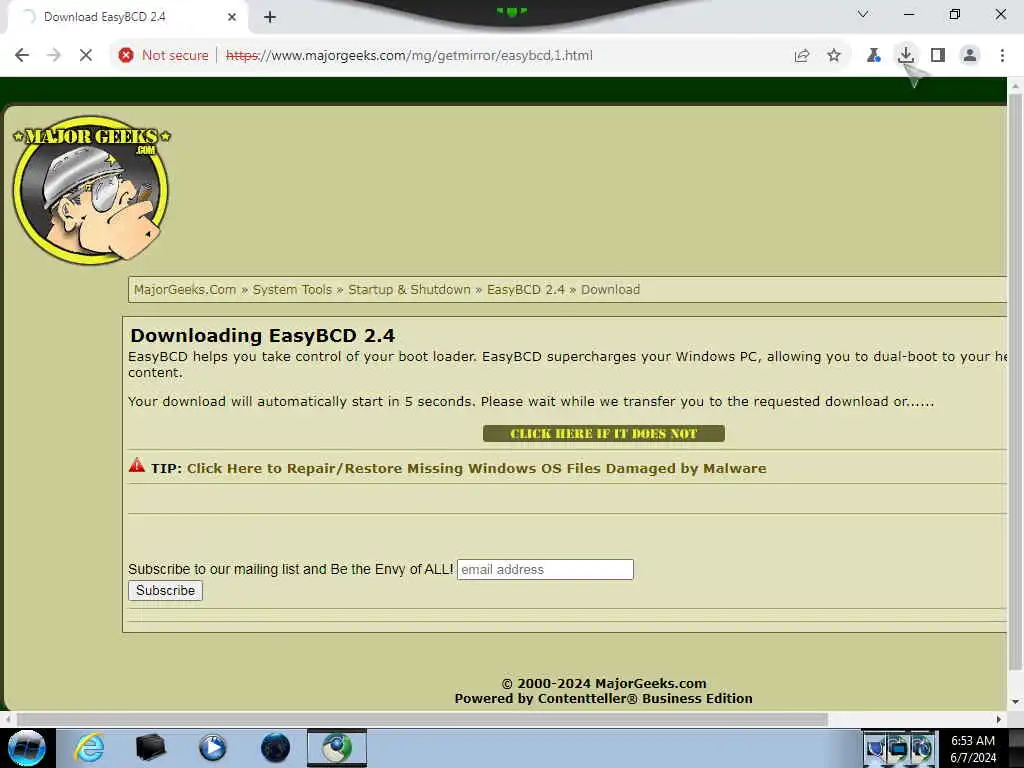The width and height of the screenshot is (1024, 768).
Task: Open System Tools breadcrumb link
Action: click(292, 289)
